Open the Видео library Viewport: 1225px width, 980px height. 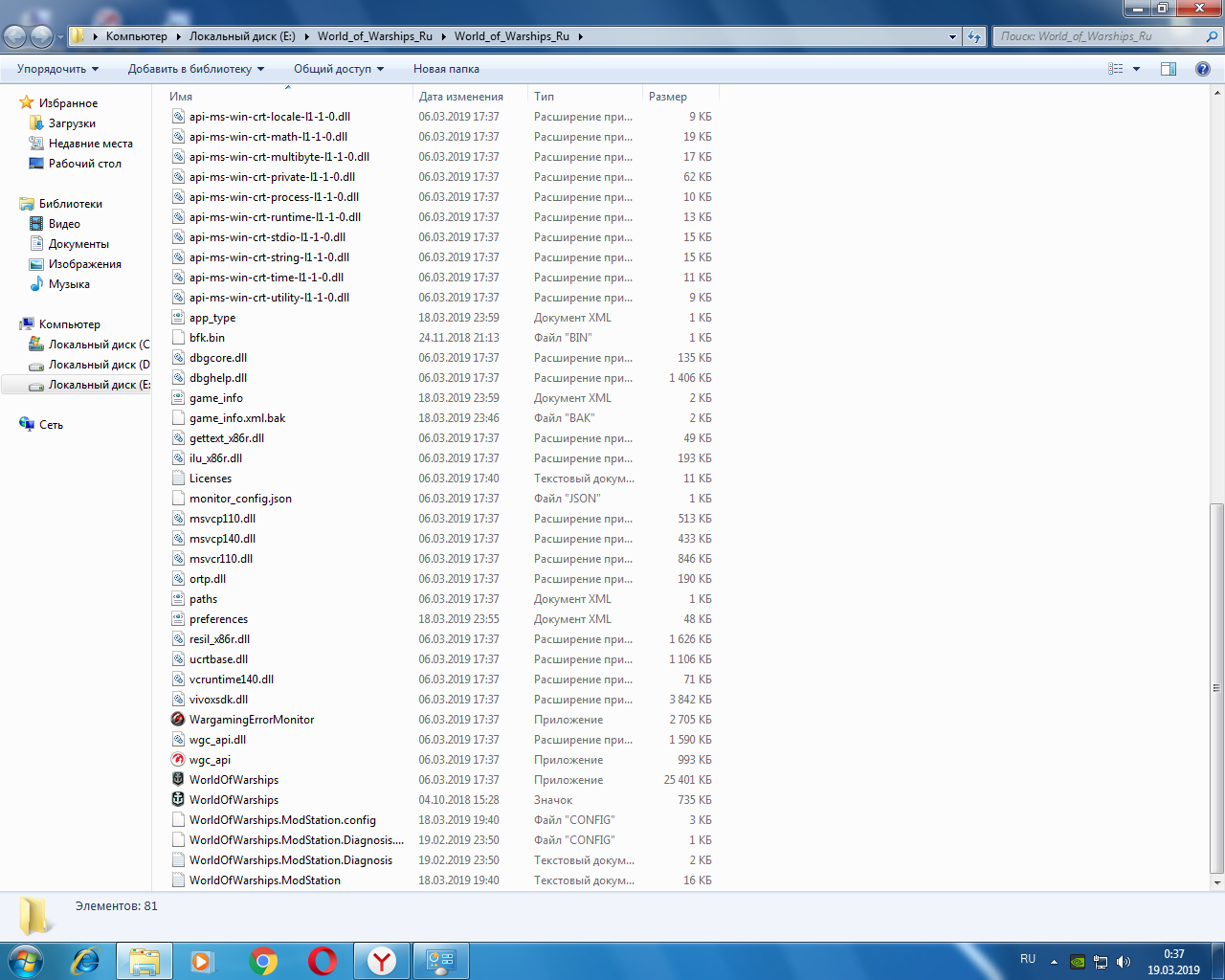64,224
